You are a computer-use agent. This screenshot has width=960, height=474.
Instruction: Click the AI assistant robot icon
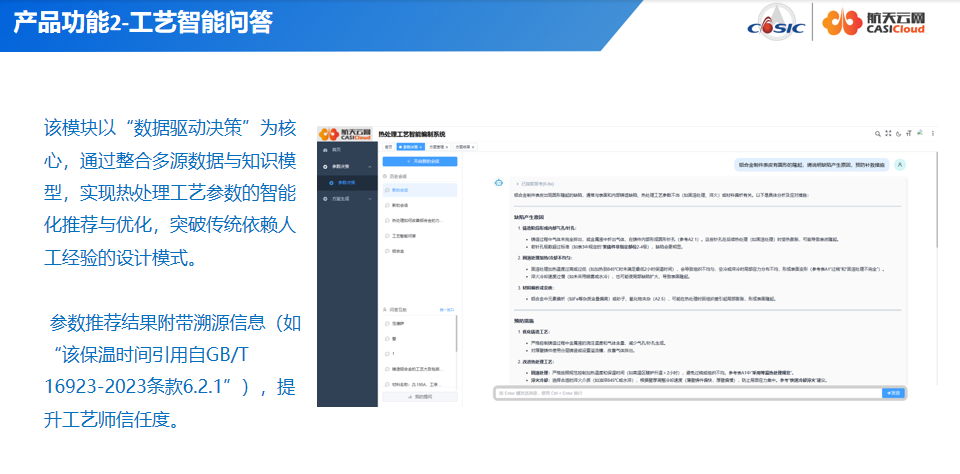point(498,183)
